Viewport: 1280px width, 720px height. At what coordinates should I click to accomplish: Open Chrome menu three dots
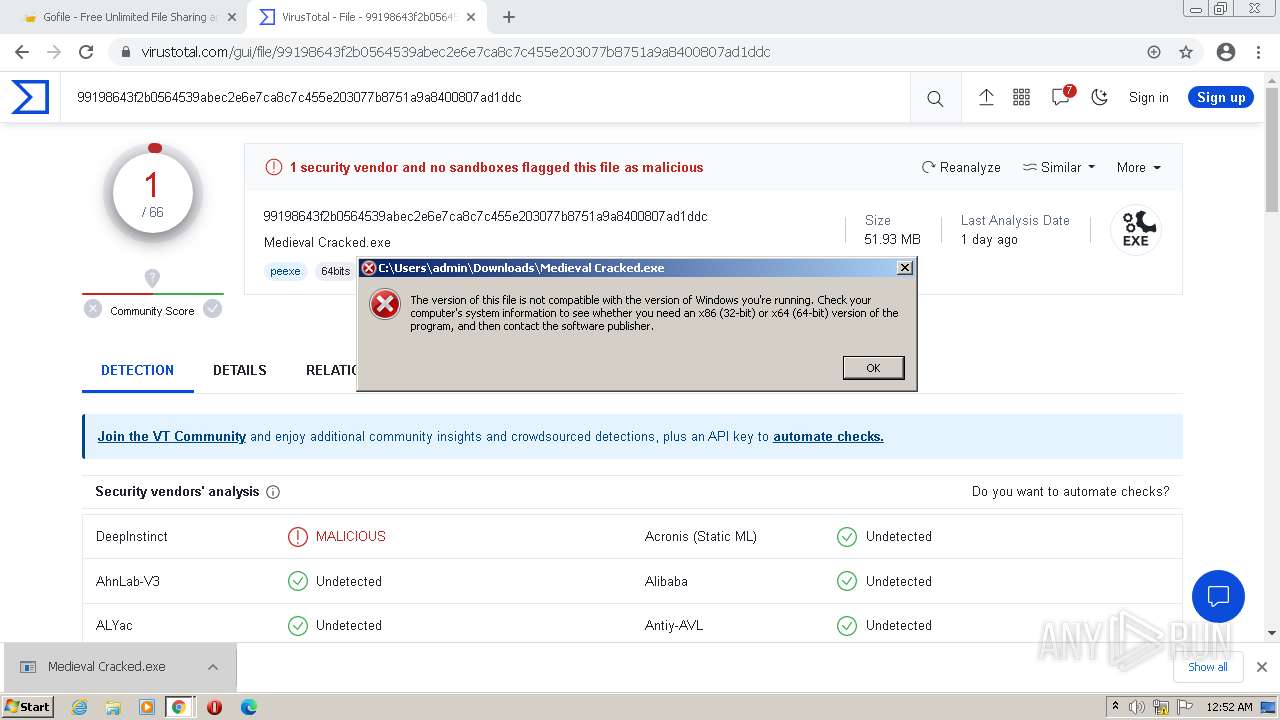(1258, 52)
